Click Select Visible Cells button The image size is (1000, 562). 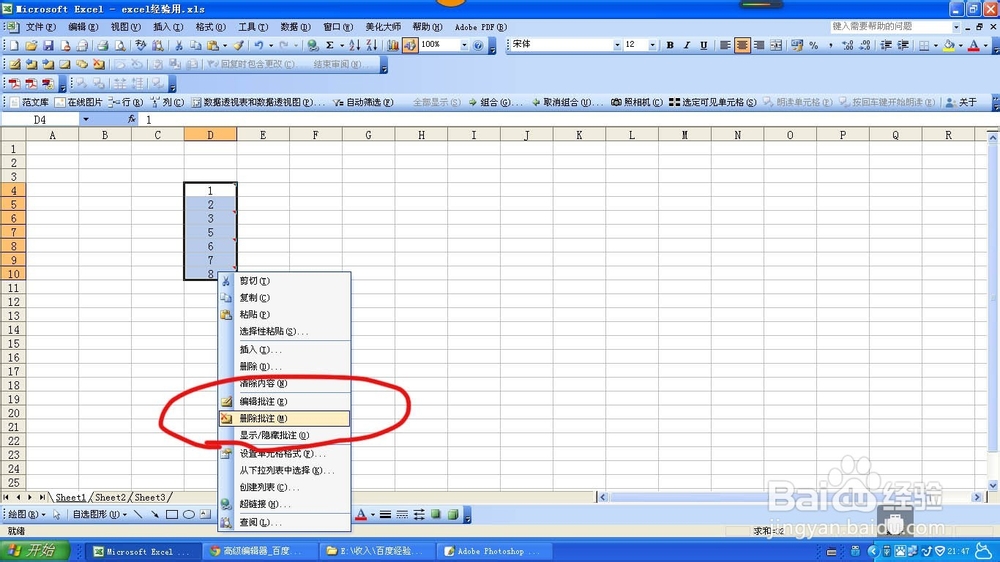[x=712, y=102]
